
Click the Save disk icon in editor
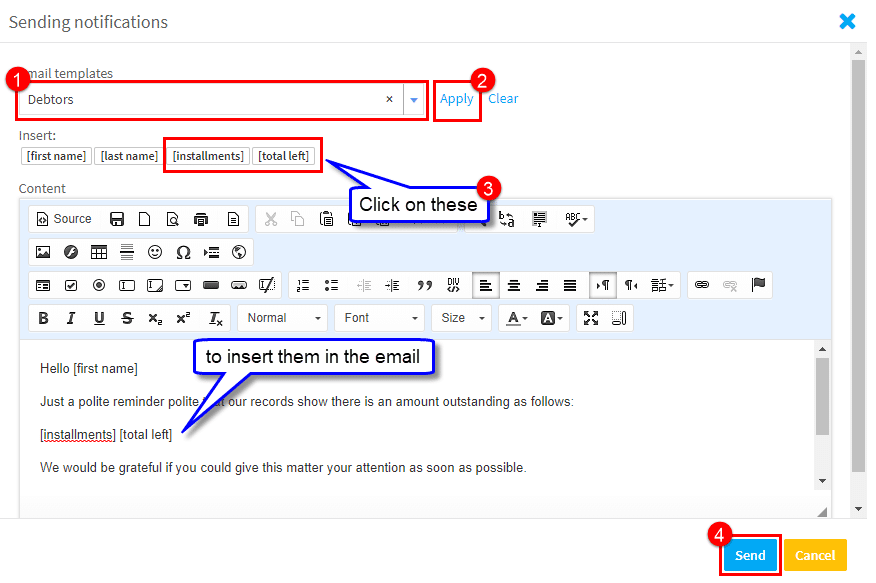point(117,219)
